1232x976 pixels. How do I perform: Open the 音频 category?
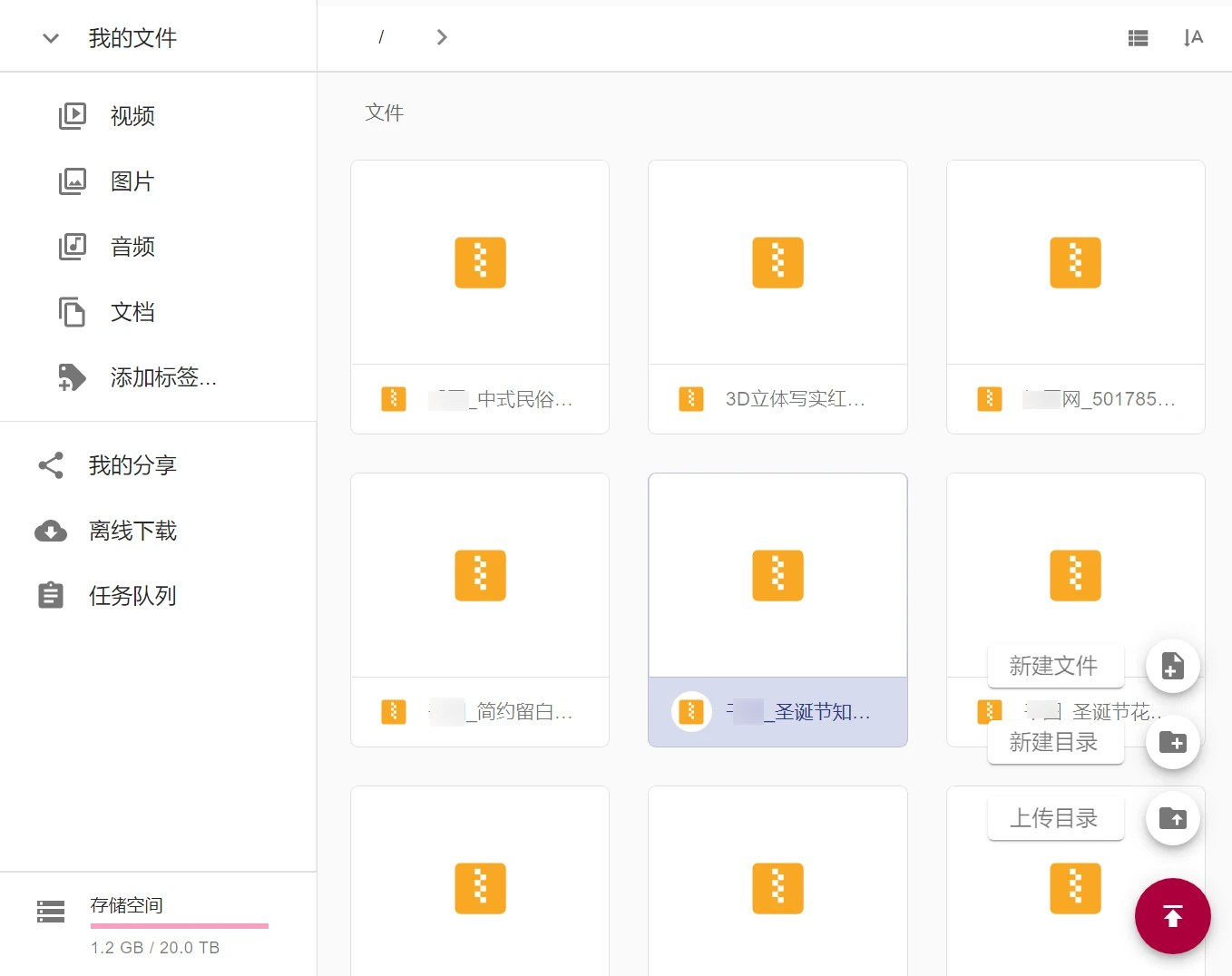tap(132, 247)
